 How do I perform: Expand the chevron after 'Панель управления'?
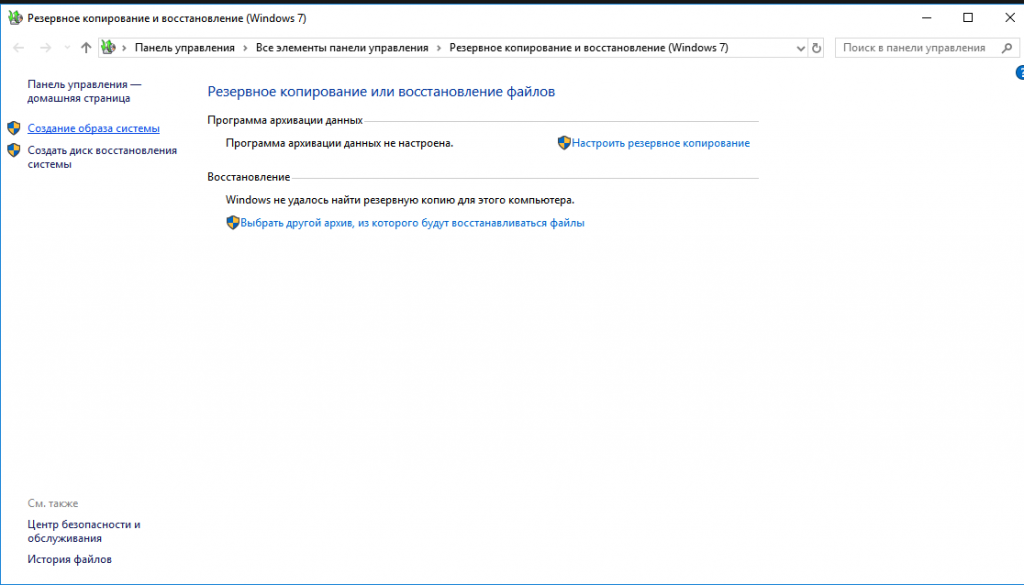point(245,48)
